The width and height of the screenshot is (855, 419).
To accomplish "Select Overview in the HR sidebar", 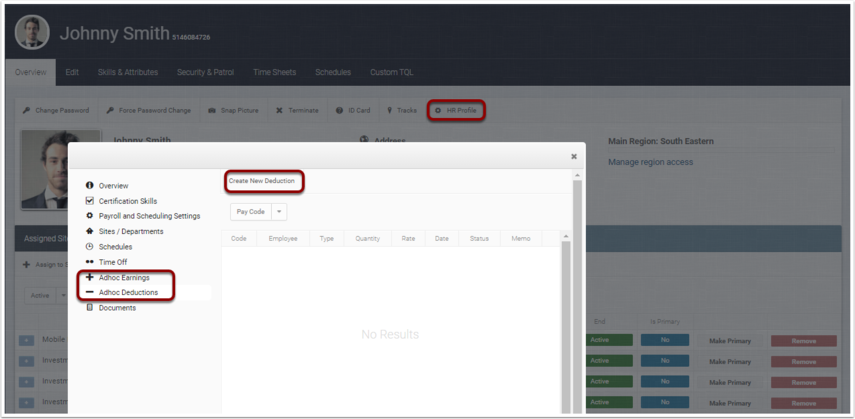I will 113,185.
